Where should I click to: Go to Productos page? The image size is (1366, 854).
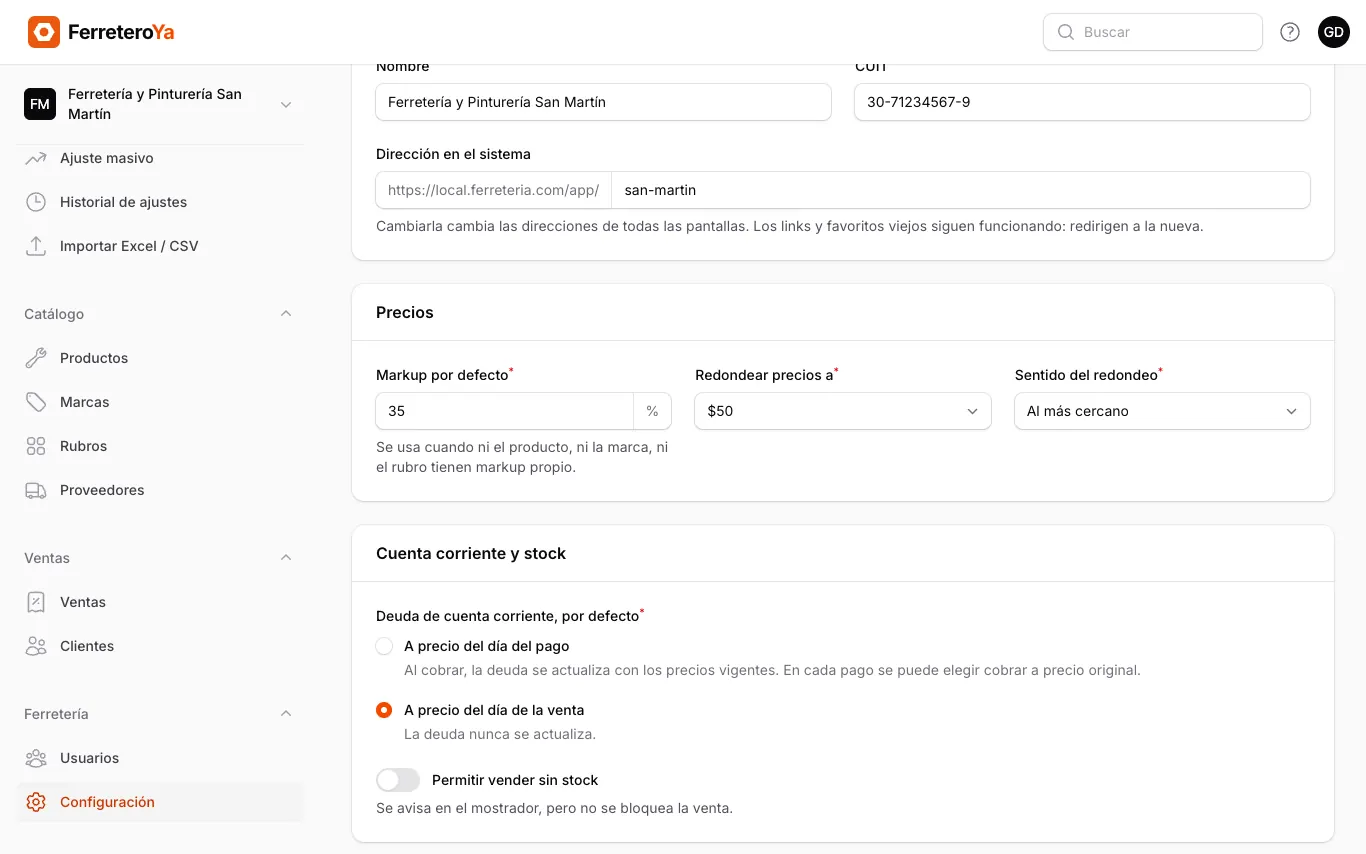(160, 358)
